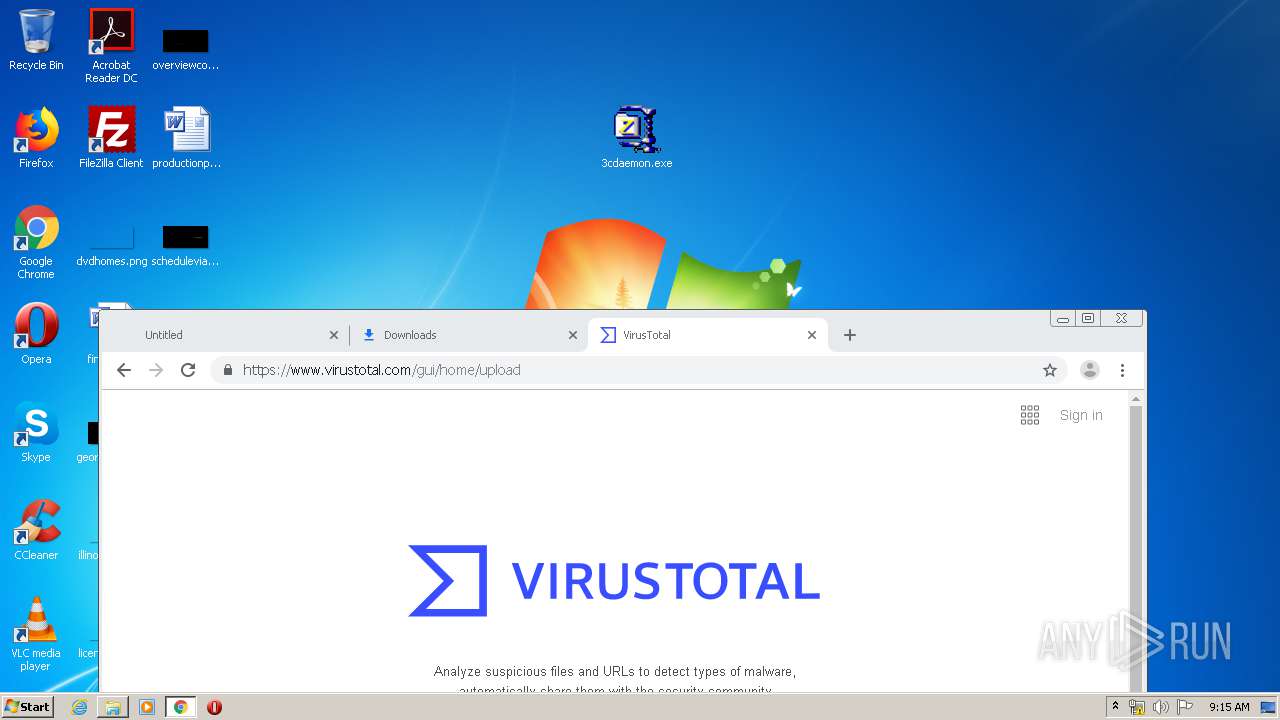The width and height of the screenshot is (1280, 720).
Task: Open the Firefox desktop shortcut
Action: pyautogui.click(x=36, y=138)
